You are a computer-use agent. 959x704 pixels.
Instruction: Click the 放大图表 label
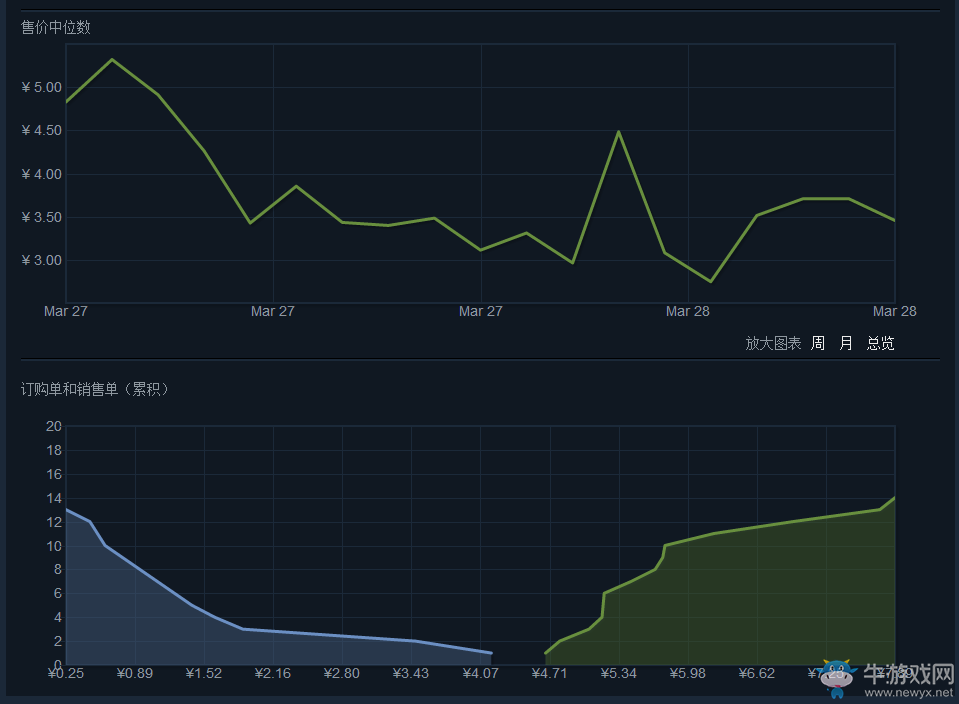[x=773, y=343]
